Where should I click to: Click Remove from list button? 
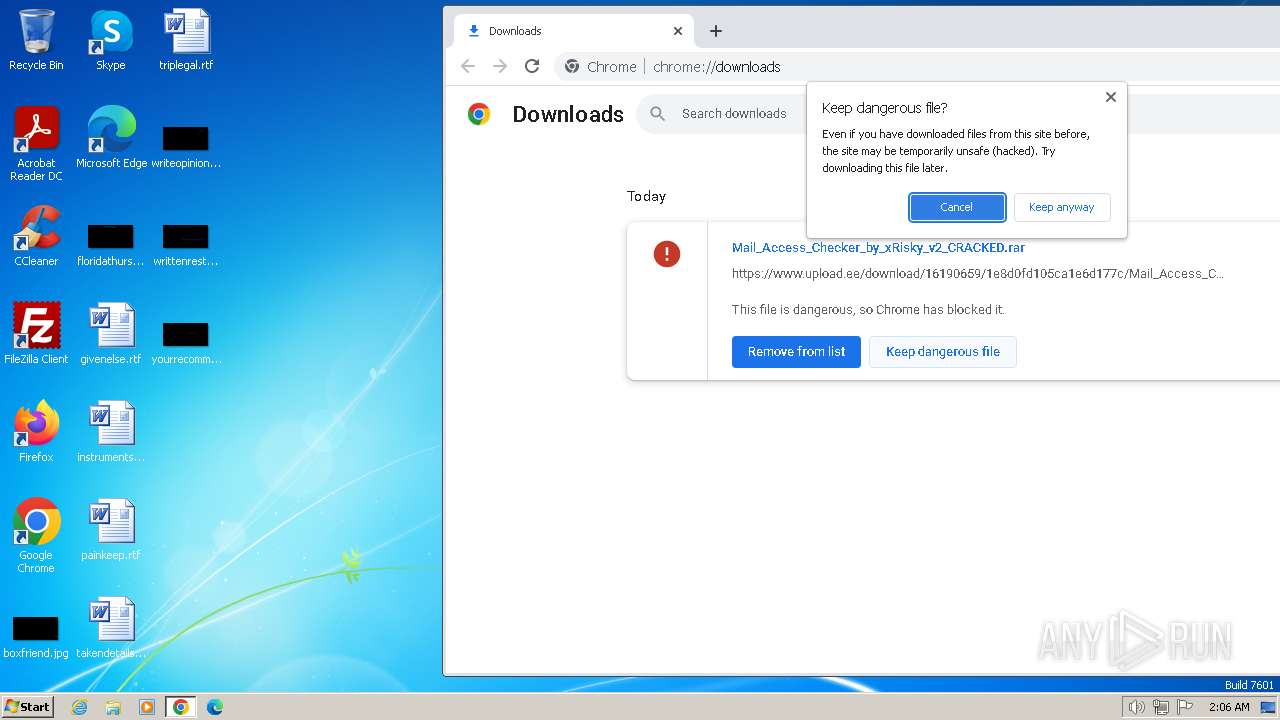pyautogui.click(x=796, y=352)
